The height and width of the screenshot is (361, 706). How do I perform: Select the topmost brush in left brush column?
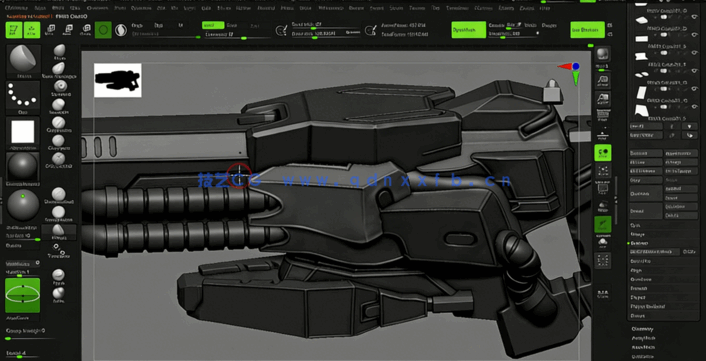click(59, 51)
